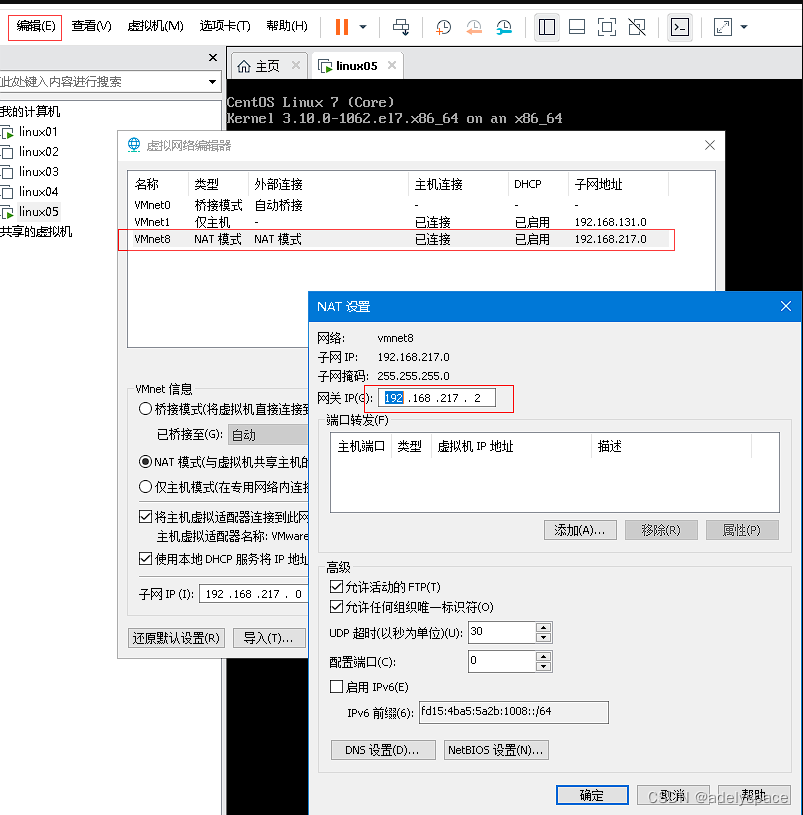803x815 pixels.
Task: Click the 移除(R) button
Action: pos(661,530)
